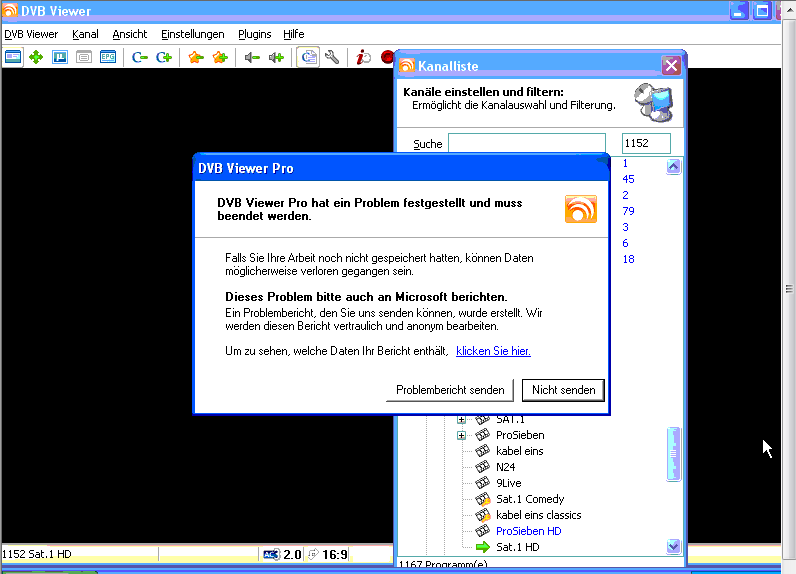This screenshot has height=574, width=796.
Task: Click the Kanalliste title bar icon
Action: [x=407, y=65]
